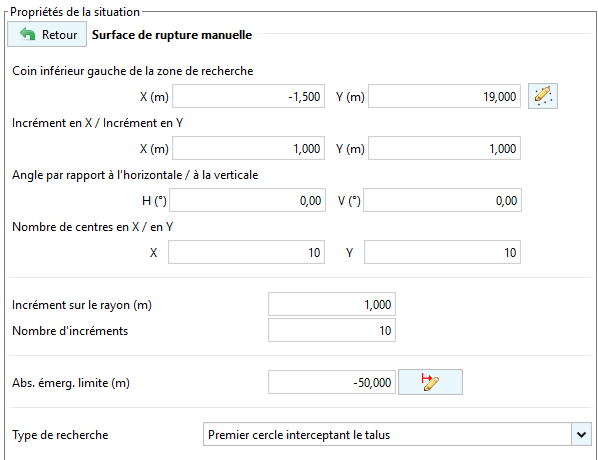Click the Nombre d'incréments field
598x460 pixels.
click(332, 330)
